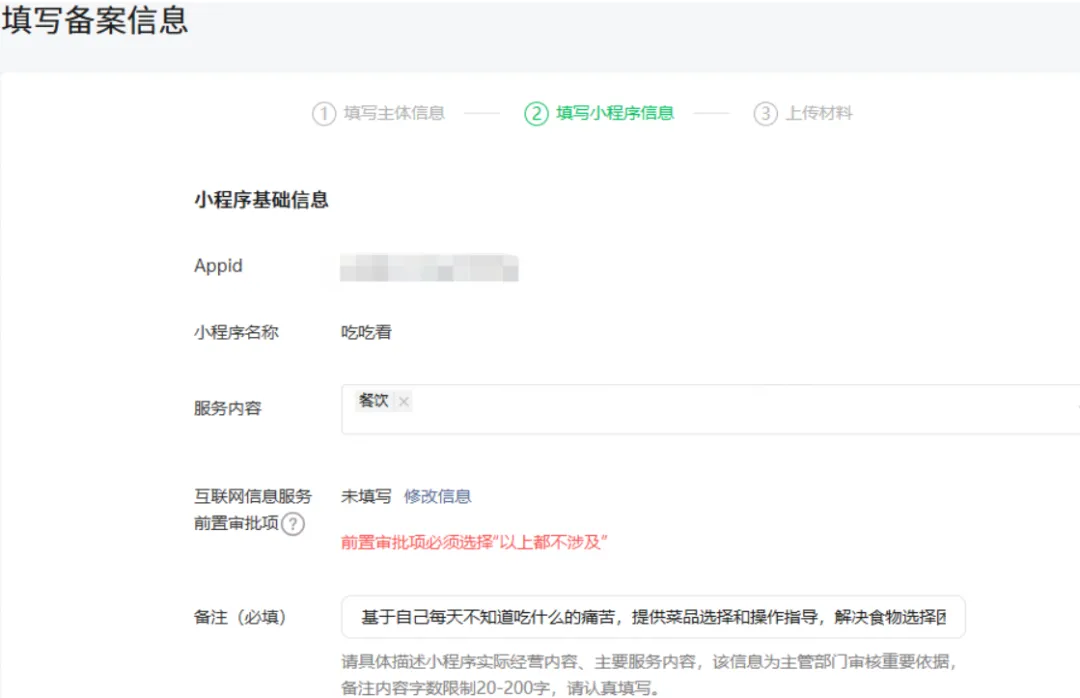Click the question mark help icon beside 前置审批项

(x=292, y=523)
